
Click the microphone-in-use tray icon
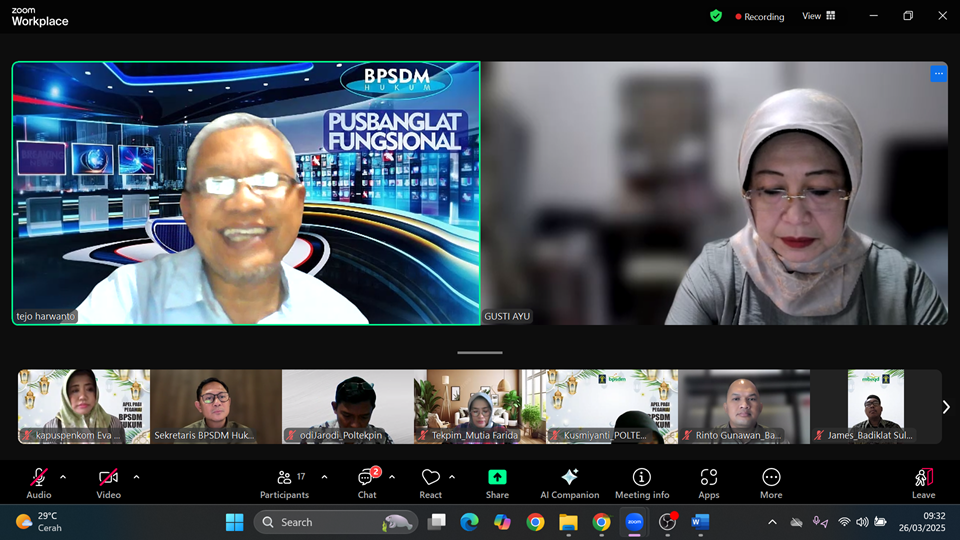pyautogui.click(x=820, y=522)
